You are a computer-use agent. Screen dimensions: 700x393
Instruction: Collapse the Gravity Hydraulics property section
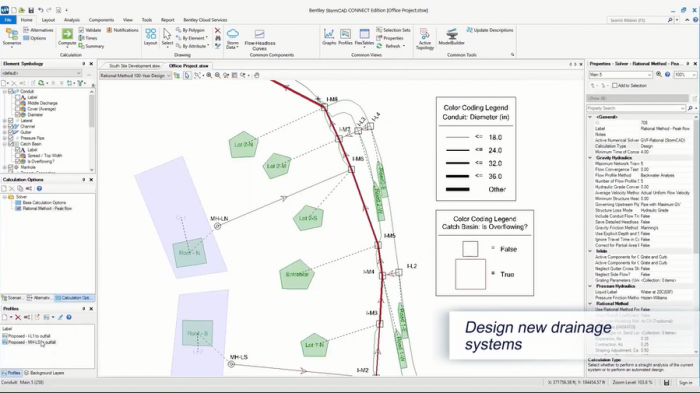[x=591, y=158]
